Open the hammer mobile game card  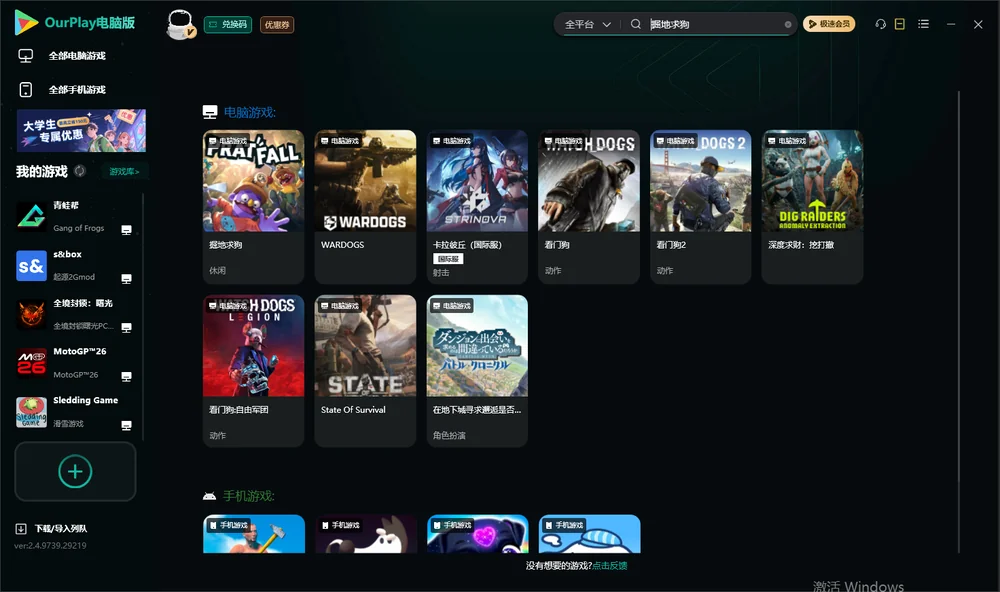253,534
